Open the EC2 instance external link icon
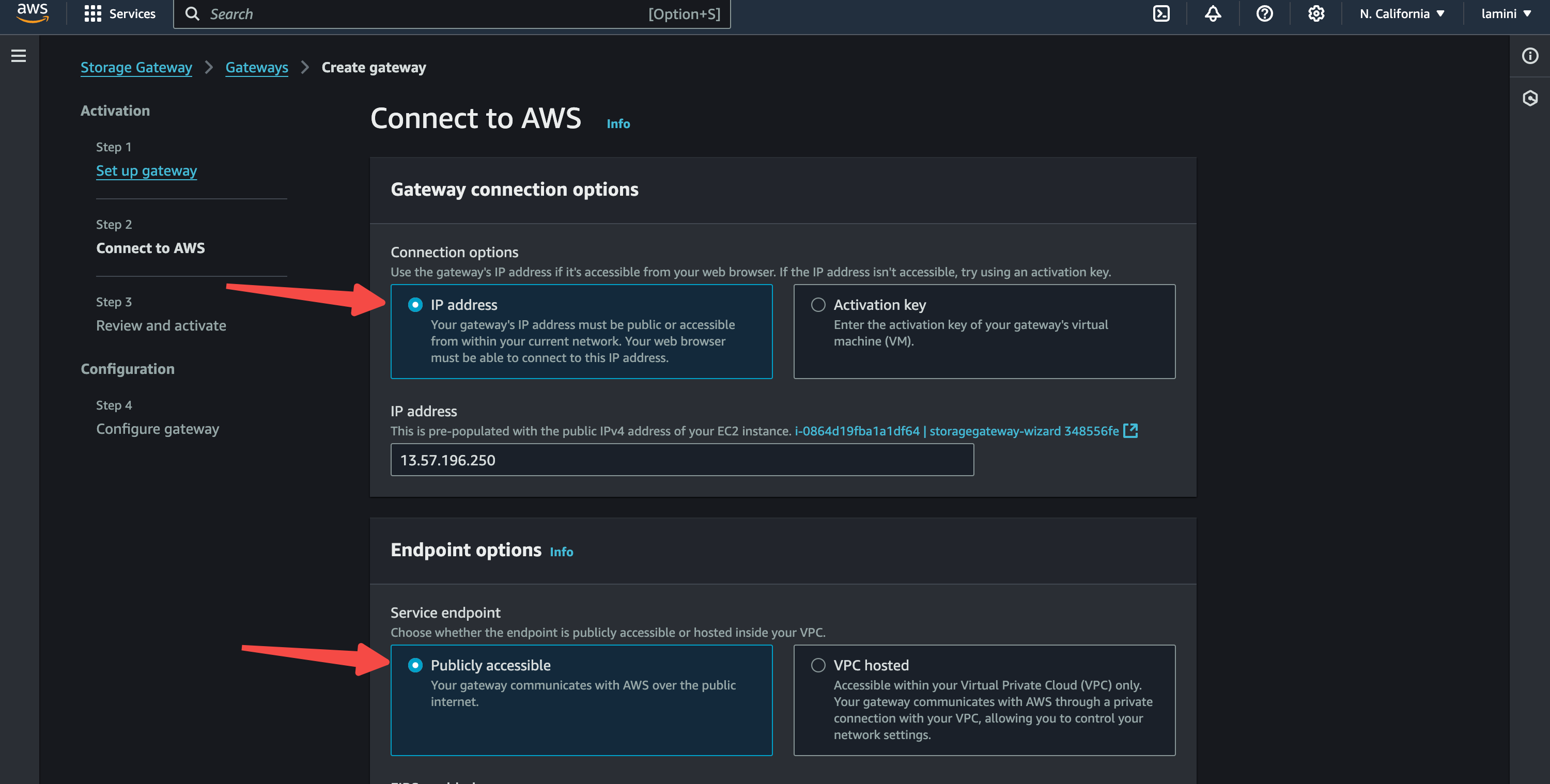Image resolution: width=1550 pixels, height=784 pixels. pyautogui.click(x=1130, y=430)
